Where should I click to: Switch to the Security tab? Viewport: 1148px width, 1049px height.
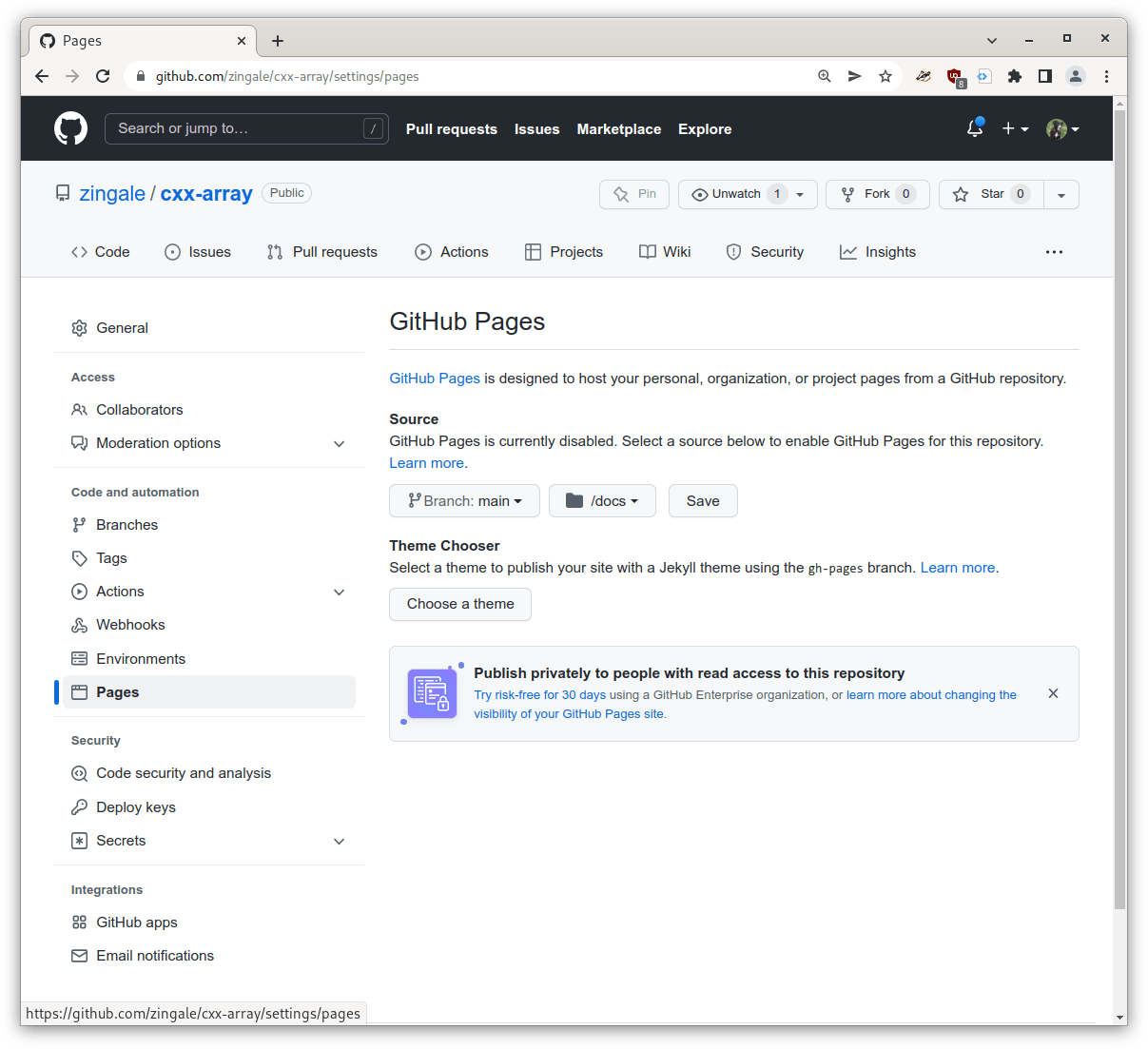pos(765,252)
